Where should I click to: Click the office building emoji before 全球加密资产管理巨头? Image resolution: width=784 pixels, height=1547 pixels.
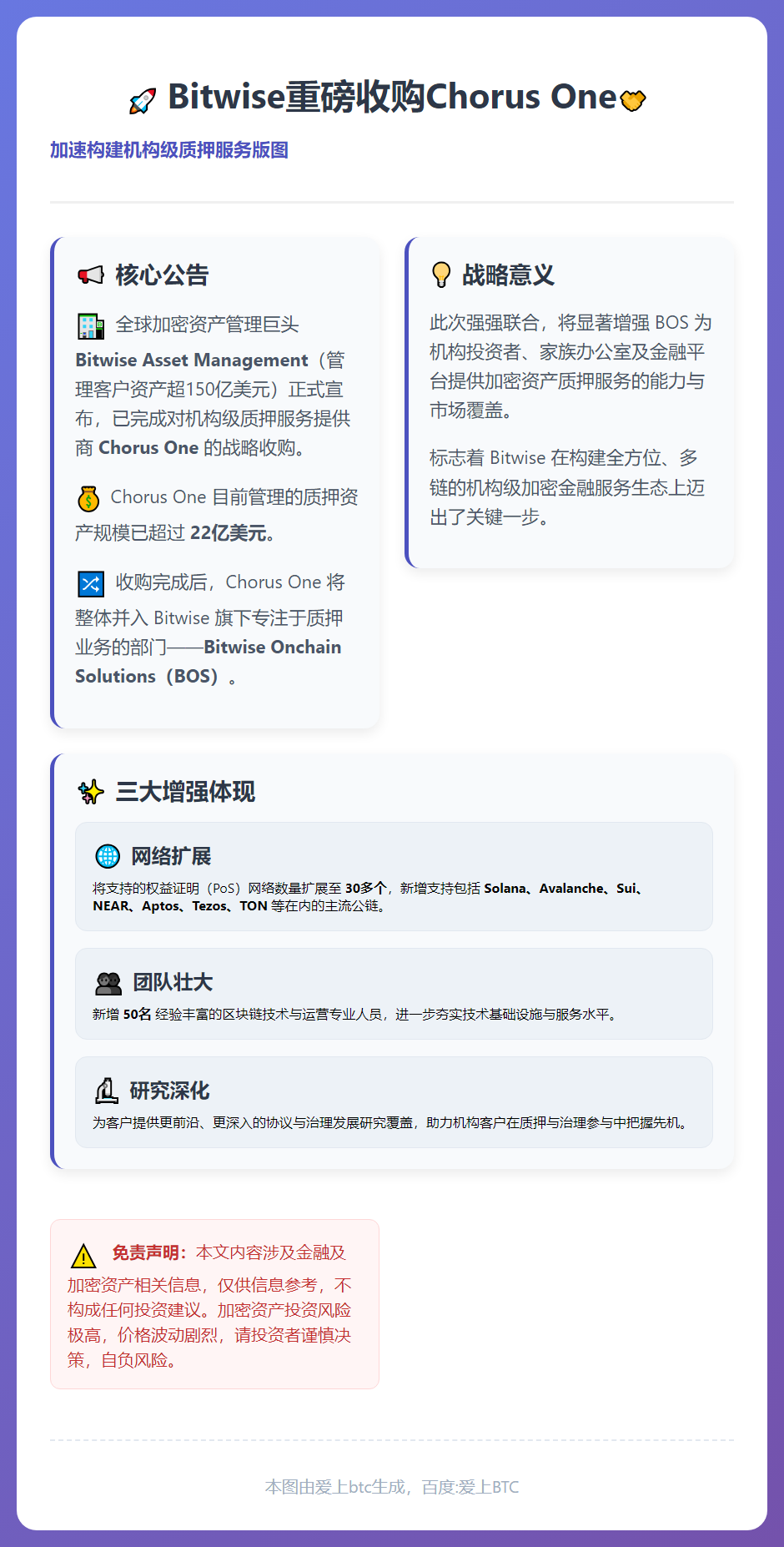[90, 325]
